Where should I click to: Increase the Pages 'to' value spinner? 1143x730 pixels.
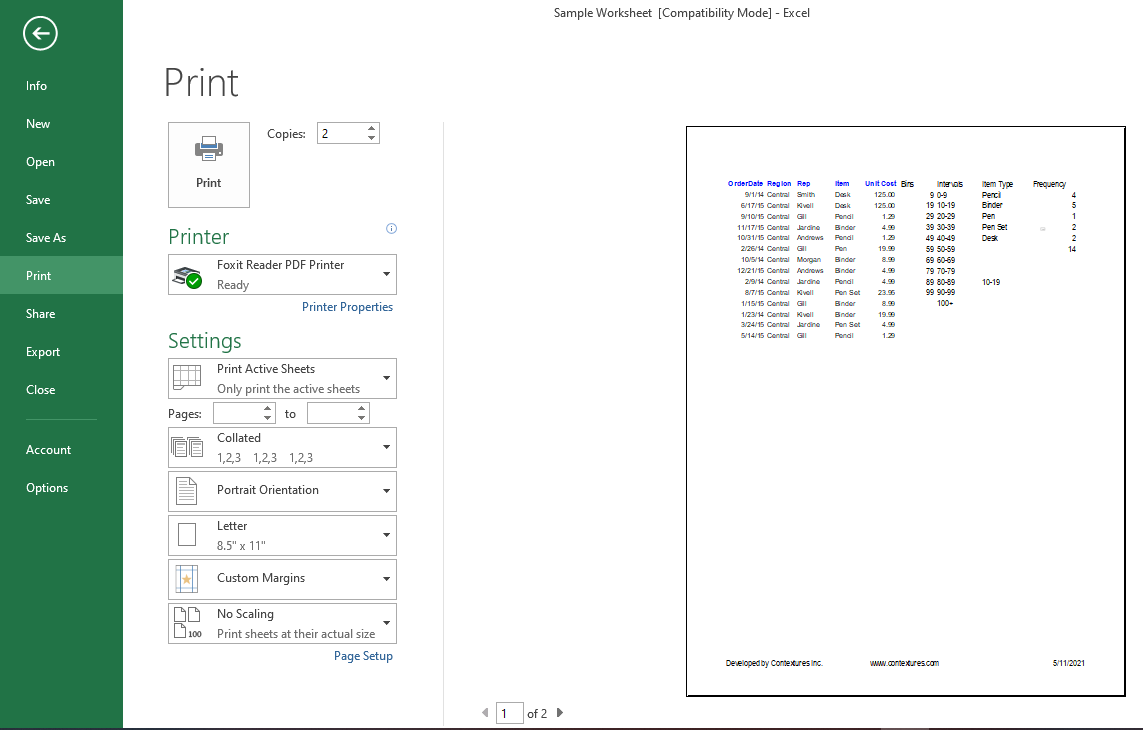coord(361,408)
